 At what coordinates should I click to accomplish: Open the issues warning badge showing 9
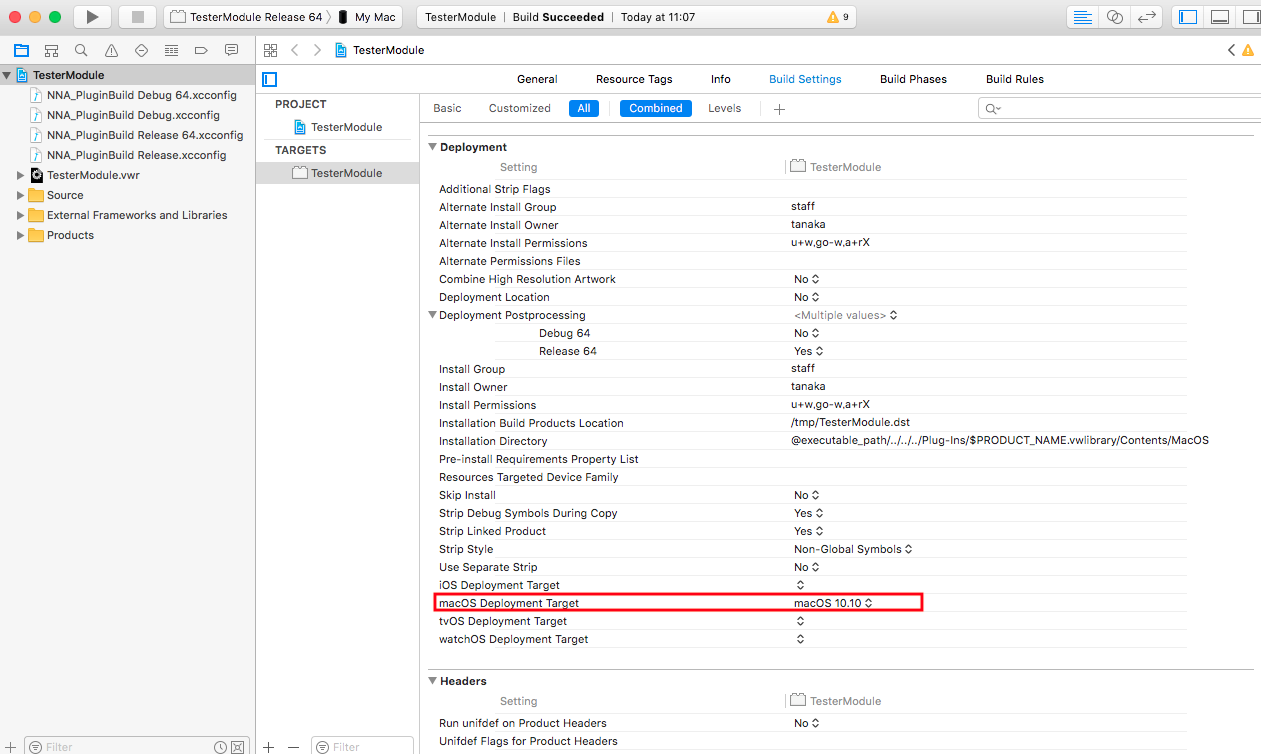point(838,17)
